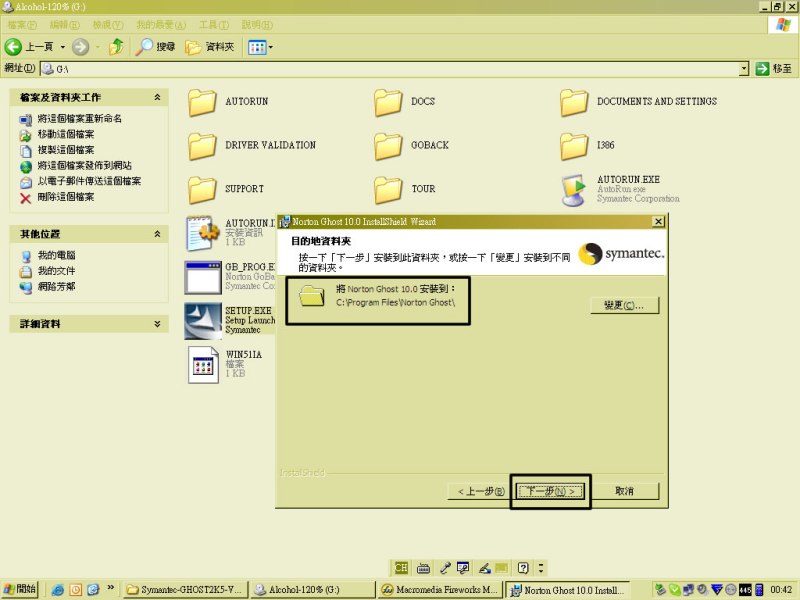
Task: Cancel the wizard with 取消
Action: point(624,491)
